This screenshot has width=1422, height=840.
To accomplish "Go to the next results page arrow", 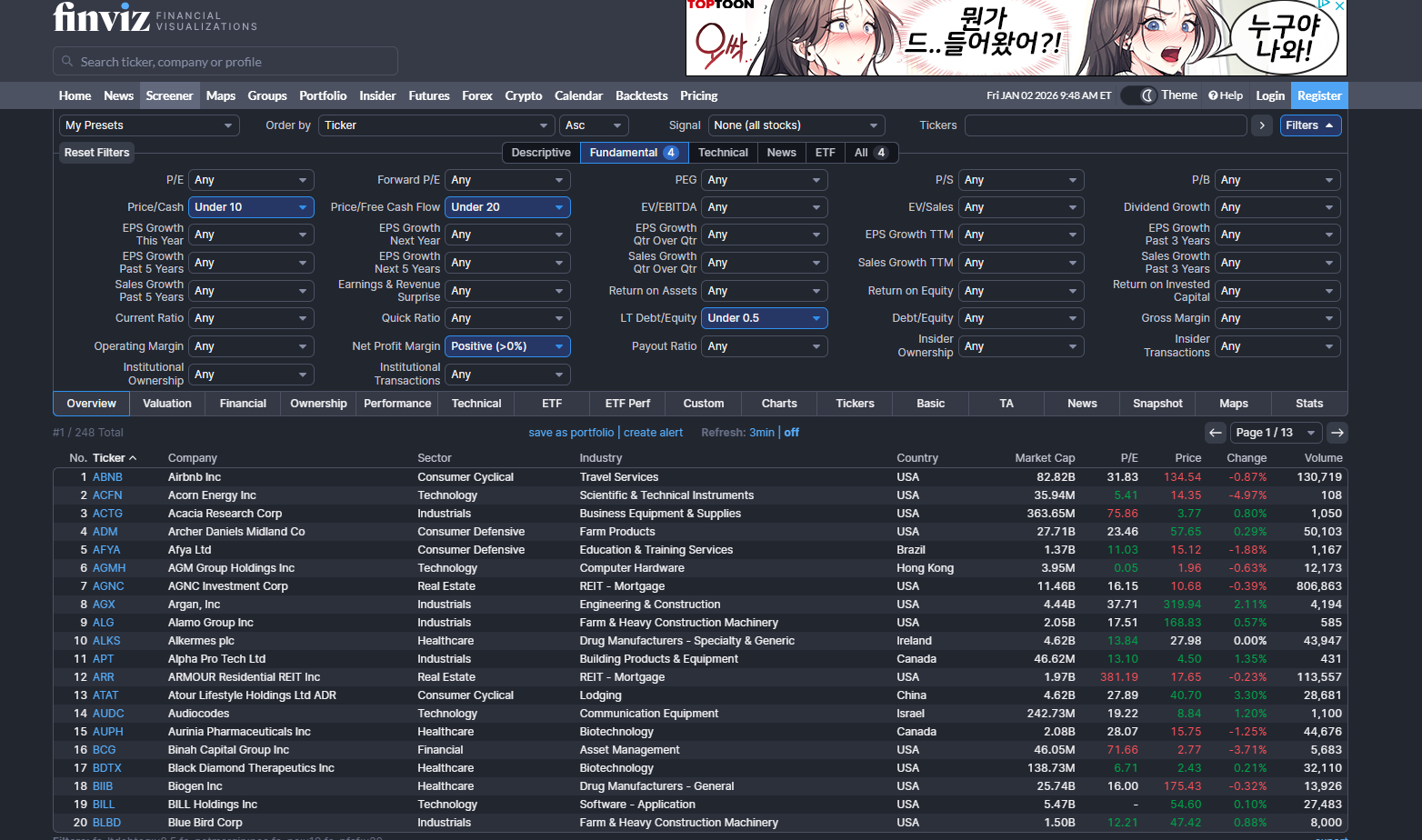I will (x=1337, y=433).
